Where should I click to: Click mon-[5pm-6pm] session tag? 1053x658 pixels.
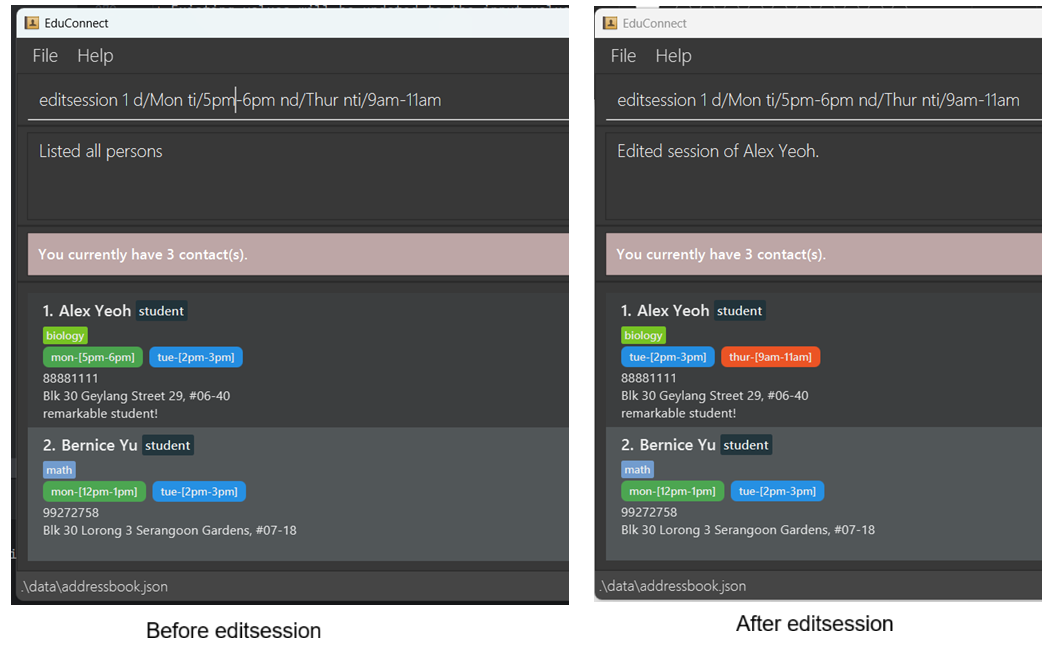(x=93, y=357)
